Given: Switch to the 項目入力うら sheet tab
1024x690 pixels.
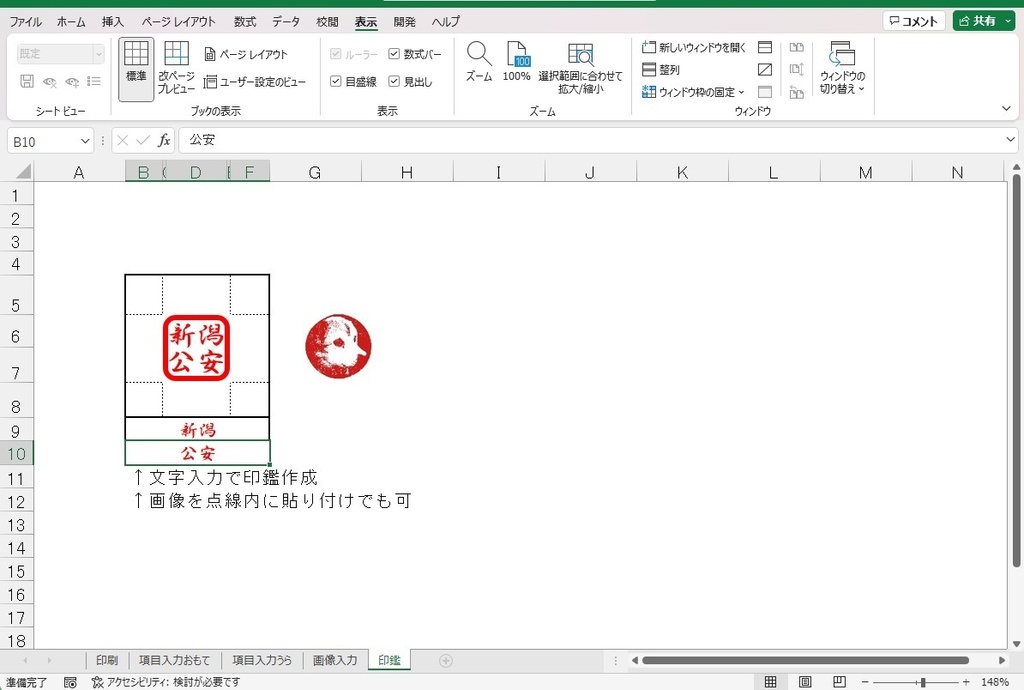Looking at the screenshot, I should pyautogui.click(x=262, y=660).
